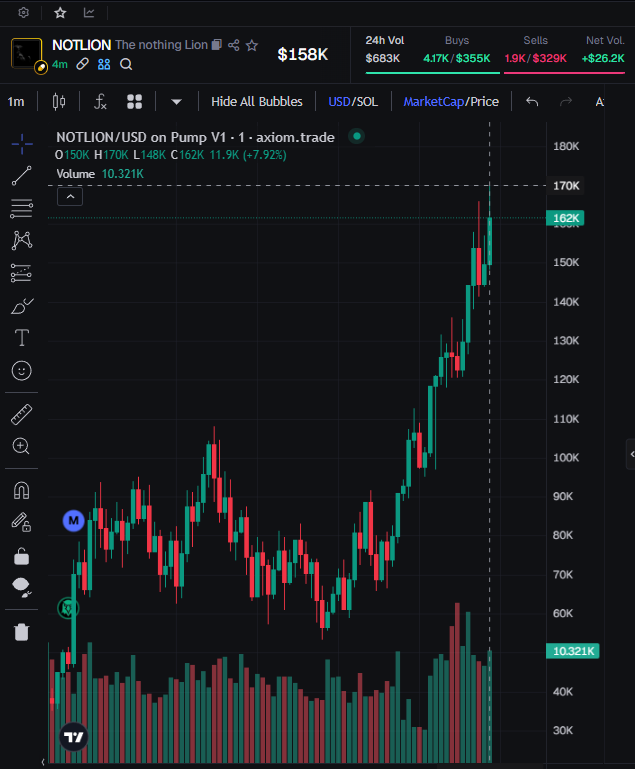This screenshot has width=635, height=769.
Task: Click the 4m token age label
Action: pos(60,64)
